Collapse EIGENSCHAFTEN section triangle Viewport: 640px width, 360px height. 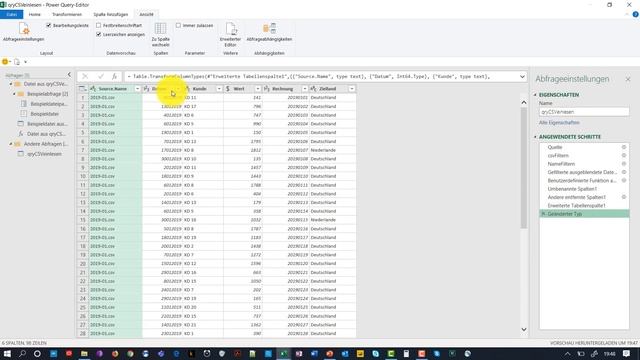(535, 95)
